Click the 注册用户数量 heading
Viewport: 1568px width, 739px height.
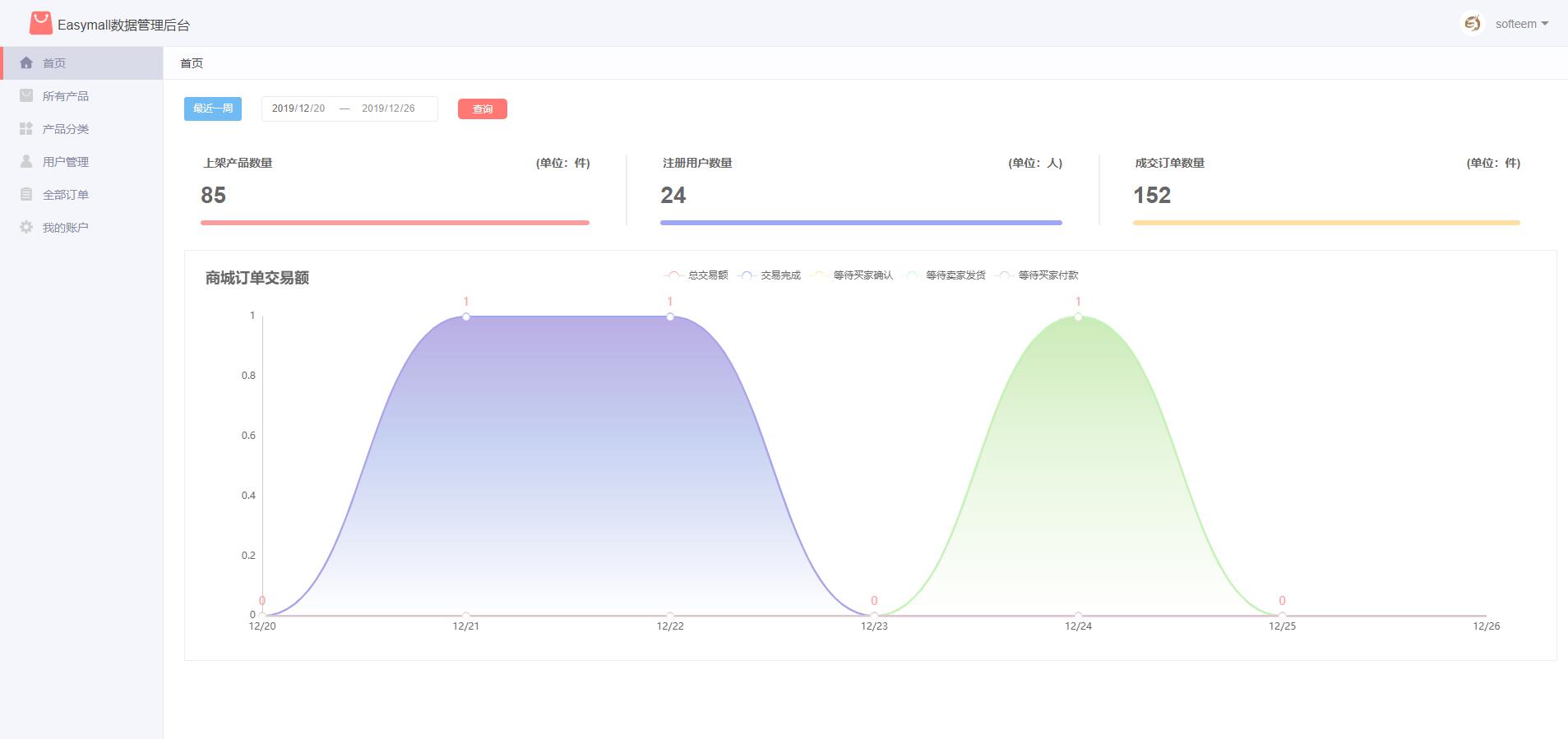[697, 163]
